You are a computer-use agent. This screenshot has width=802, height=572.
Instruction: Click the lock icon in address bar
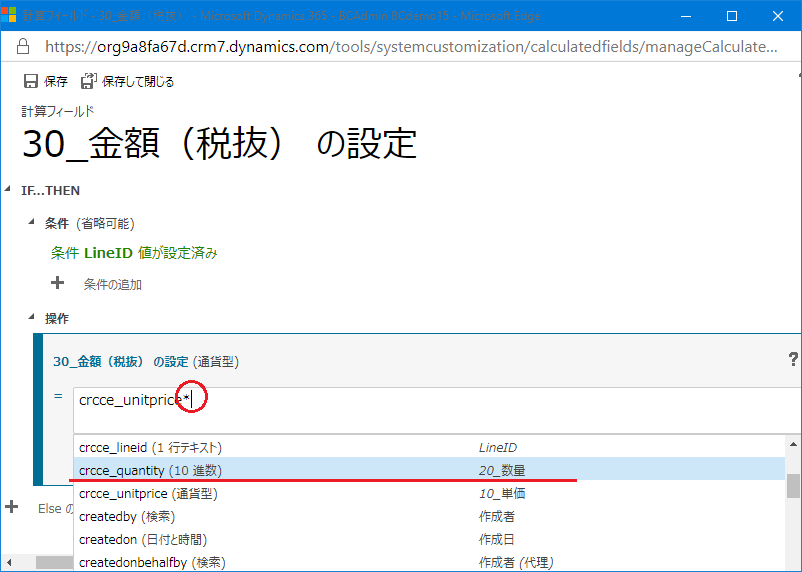pyautogui.click(x=23, y=47)
